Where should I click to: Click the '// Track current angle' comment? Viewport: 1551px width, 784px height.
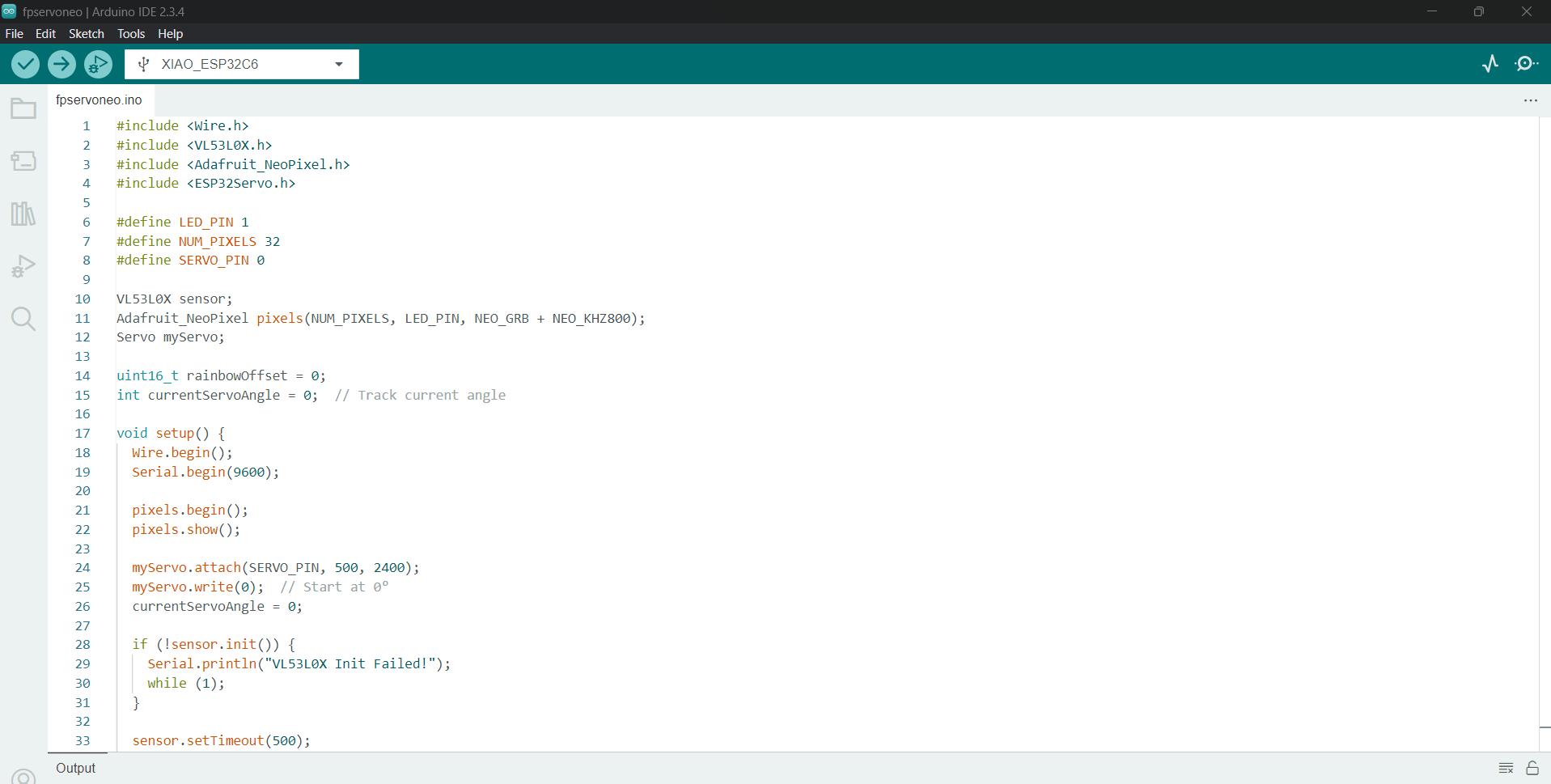point(420,396)
